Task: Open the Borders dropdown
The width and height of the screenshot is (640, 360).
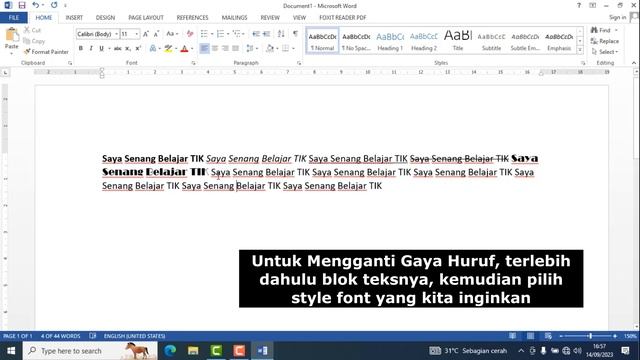Action: point(293,48)
